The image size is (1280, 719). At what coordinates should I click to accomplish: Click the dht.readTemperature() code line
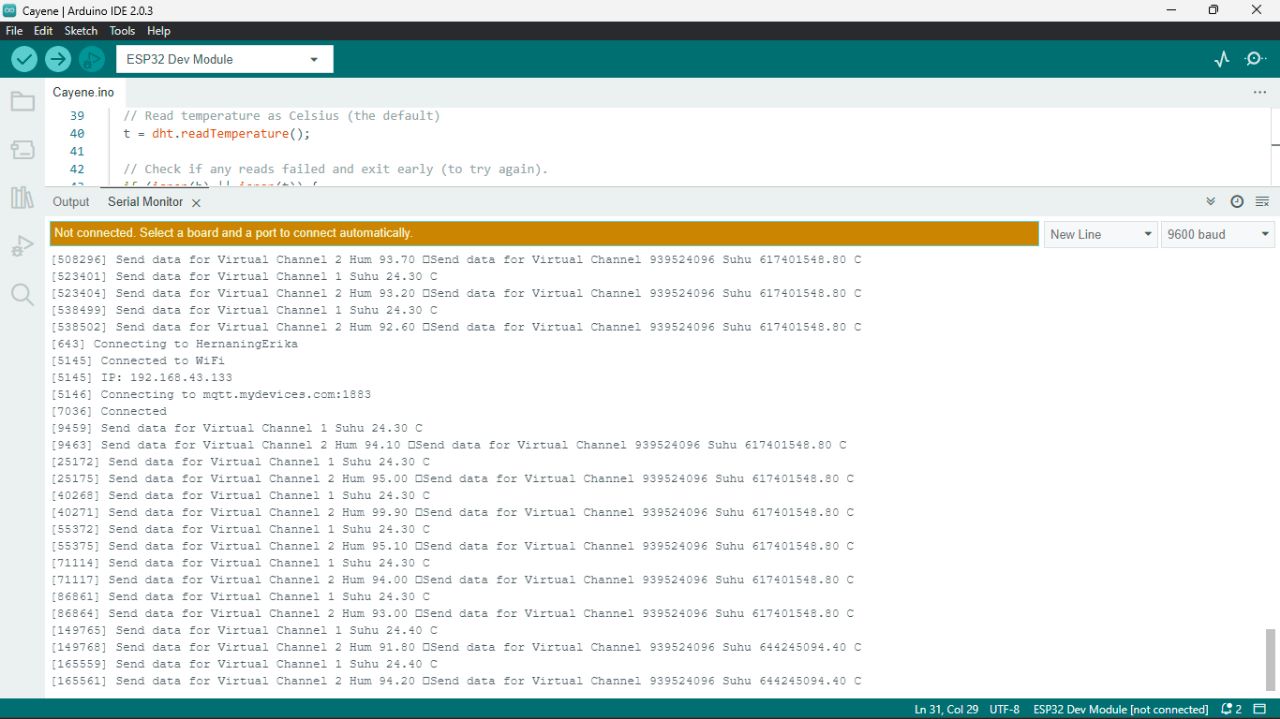(217, 133)
